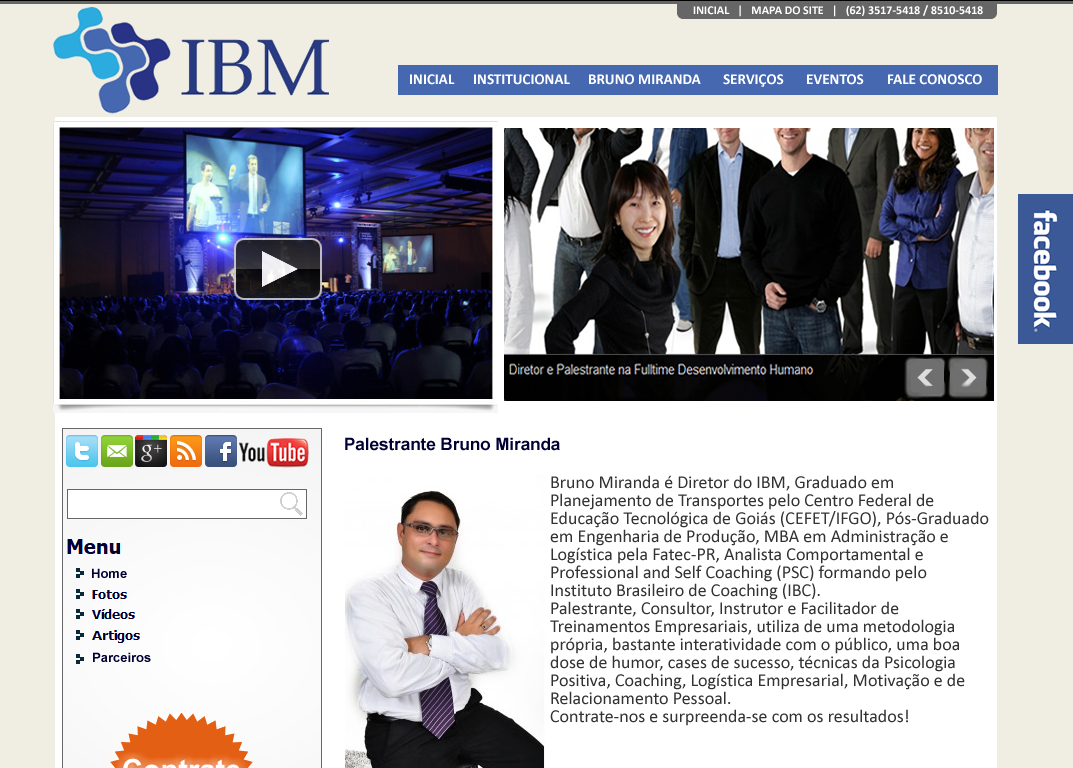Click the Bruno Miranda portrait photo

(x=444, y=622)
